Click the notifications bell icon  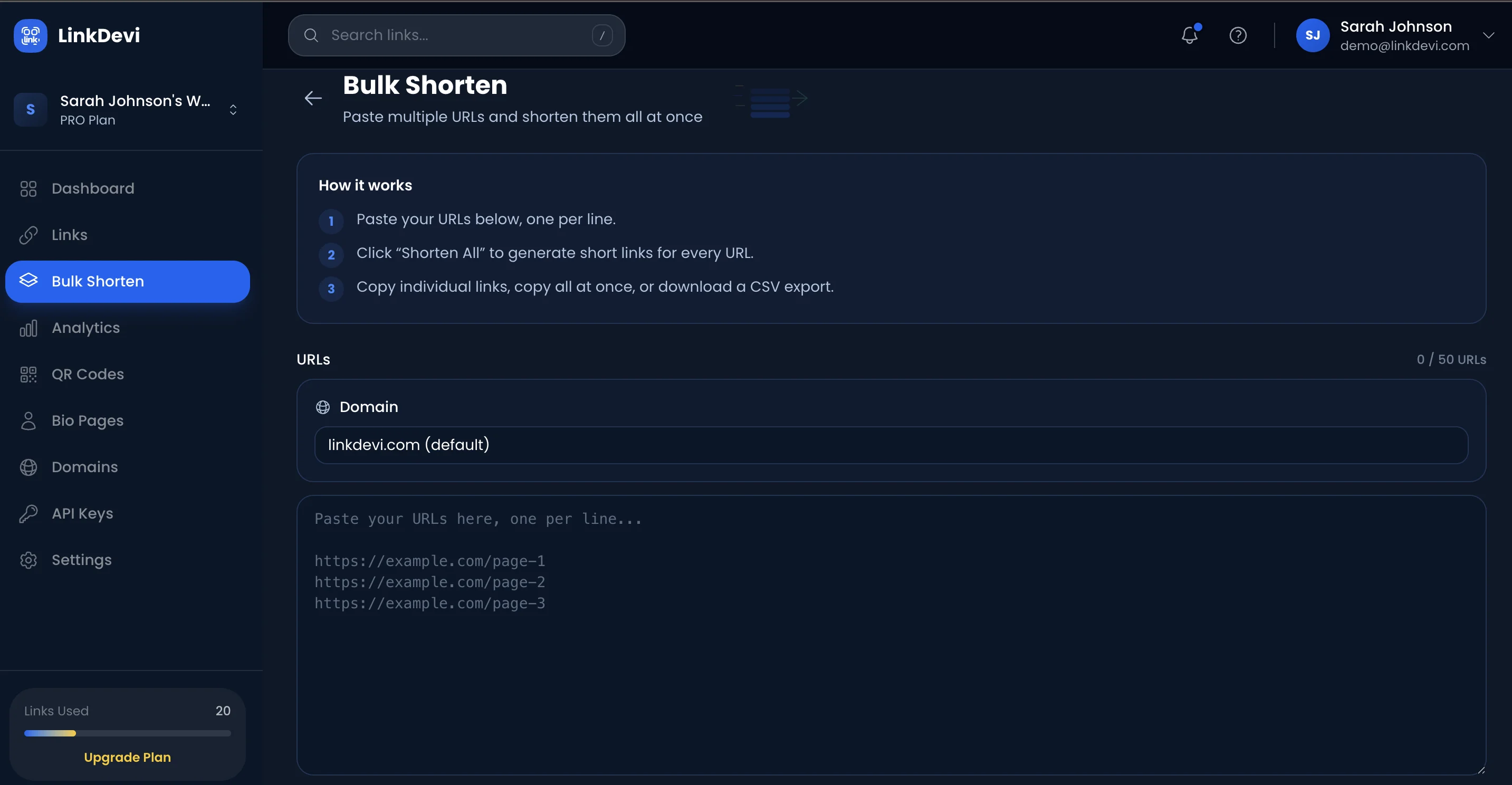click(x=1190, y=35)
